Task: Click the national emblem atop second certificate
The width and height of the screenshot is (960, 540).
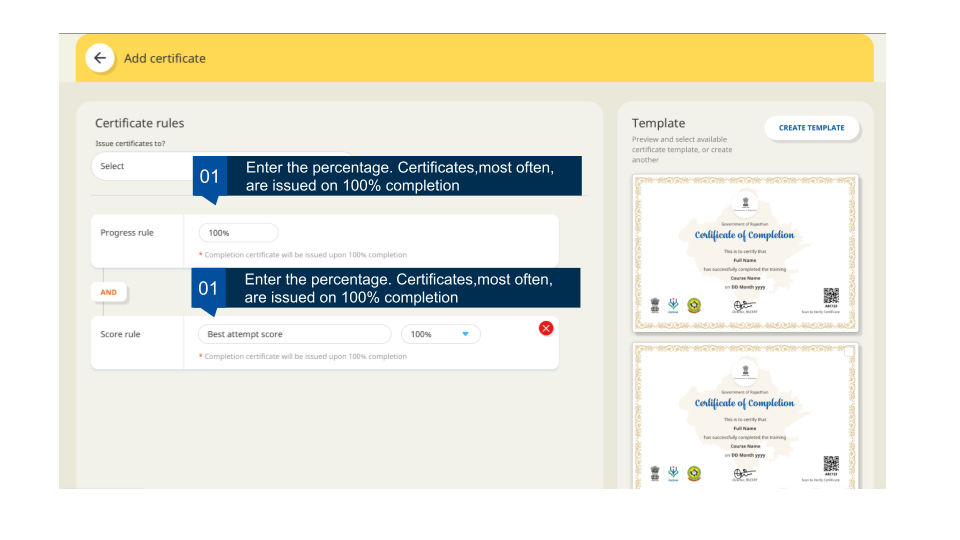Action: click(745, 371)
